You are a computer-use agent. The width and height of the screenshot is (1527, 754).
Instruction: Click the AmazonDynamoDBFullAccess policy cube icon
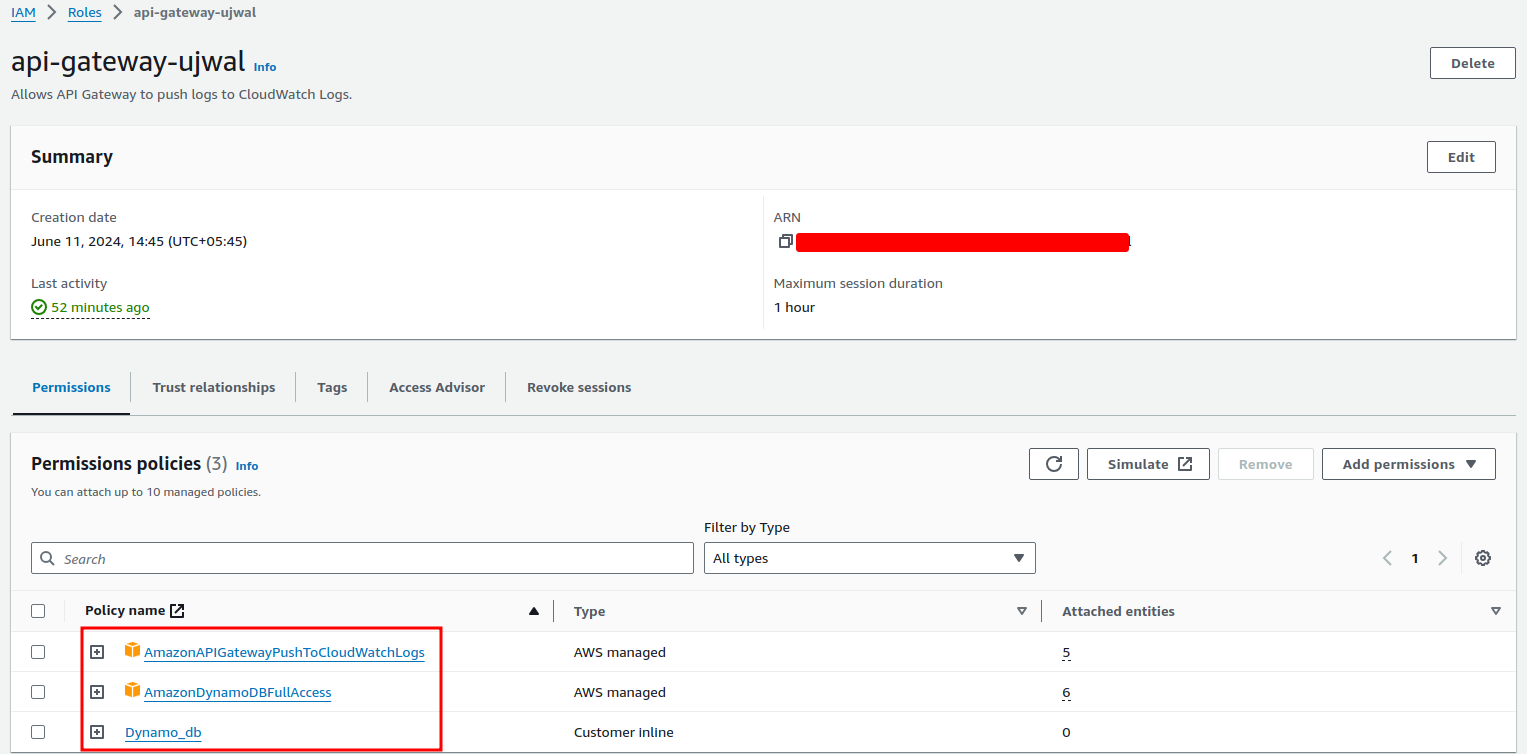click(132, 691)
